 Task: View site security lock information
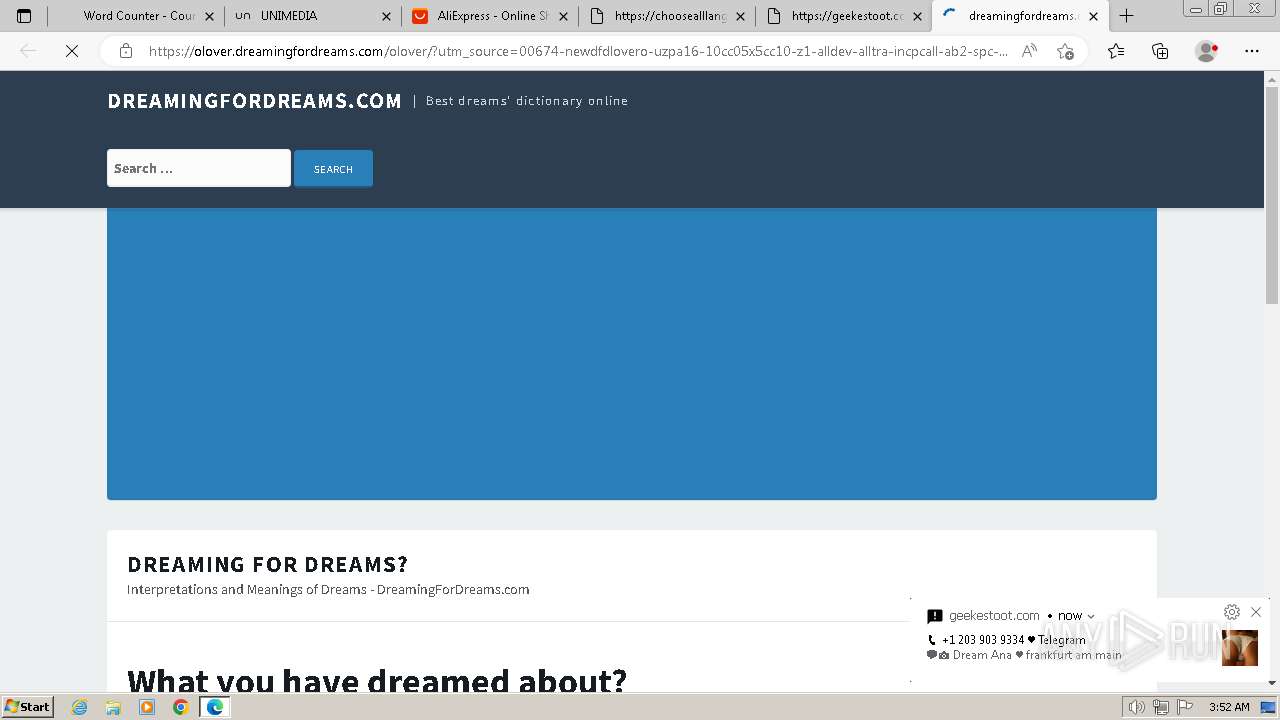point(126,51)
